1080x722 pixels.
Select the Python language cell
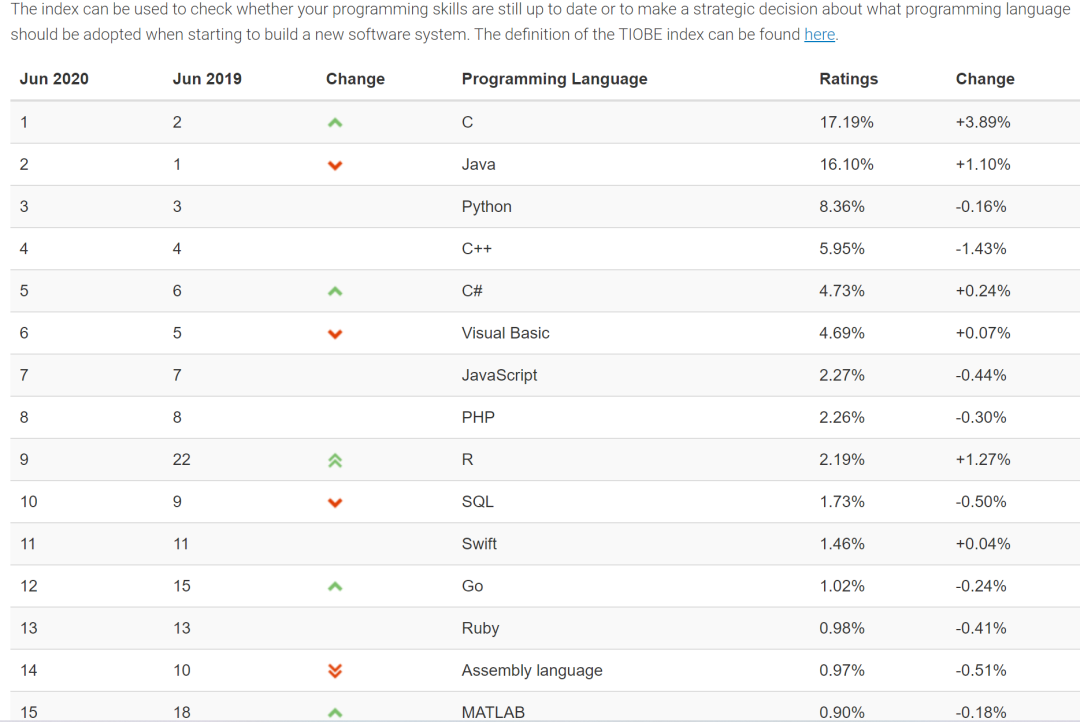(486, 207)
